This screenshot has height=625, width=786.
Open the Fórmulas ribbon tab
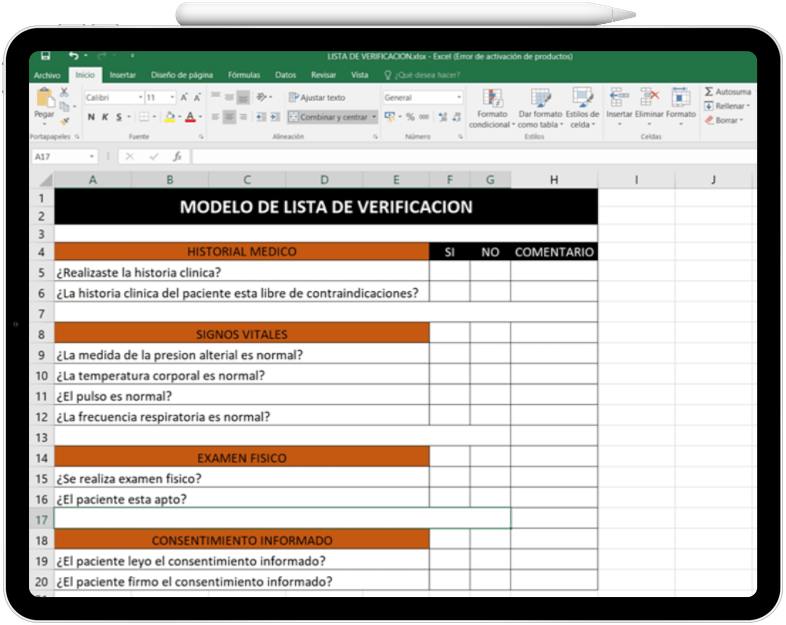click(x=244, y=75)
